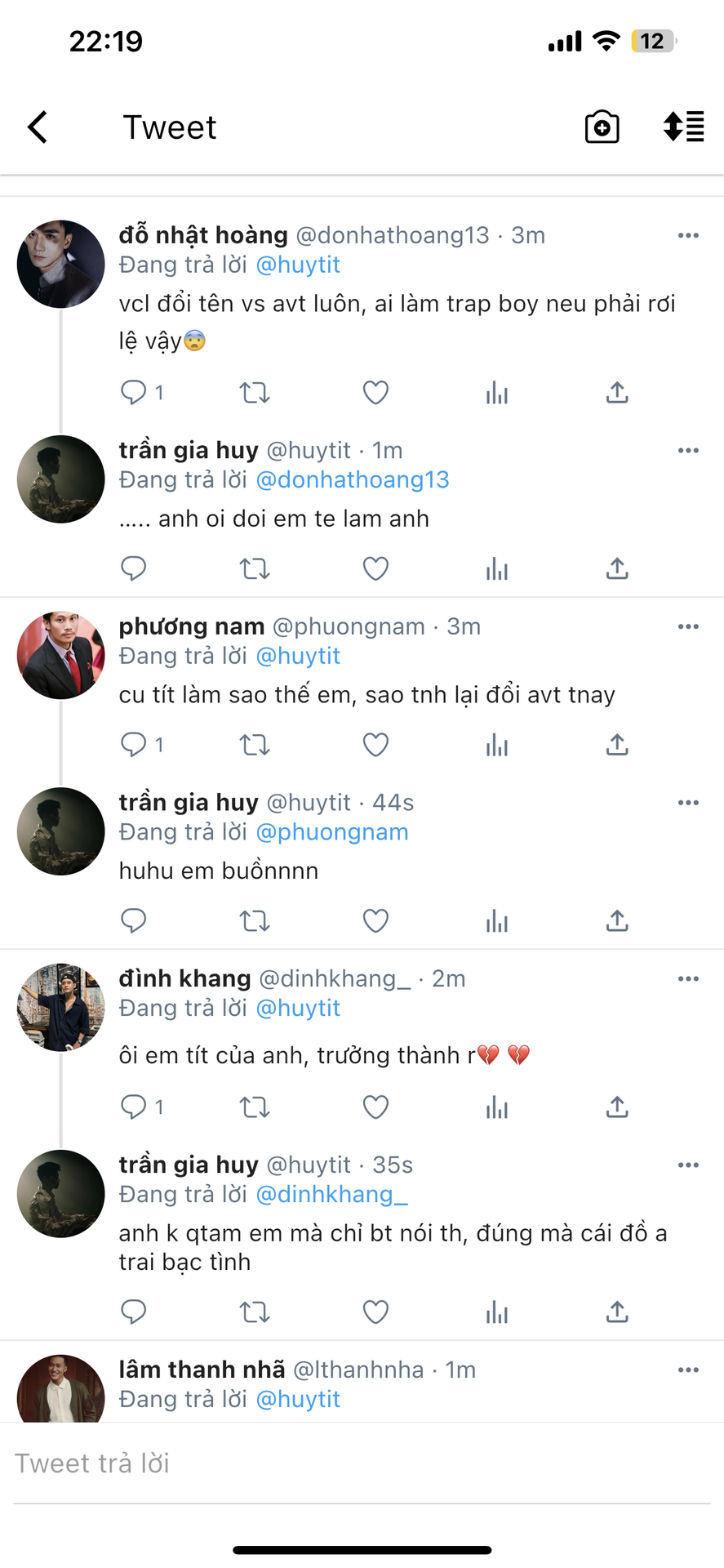Share đình khang's tweet
This screenshot has height=1568, width=724.
click(617, 1107)
